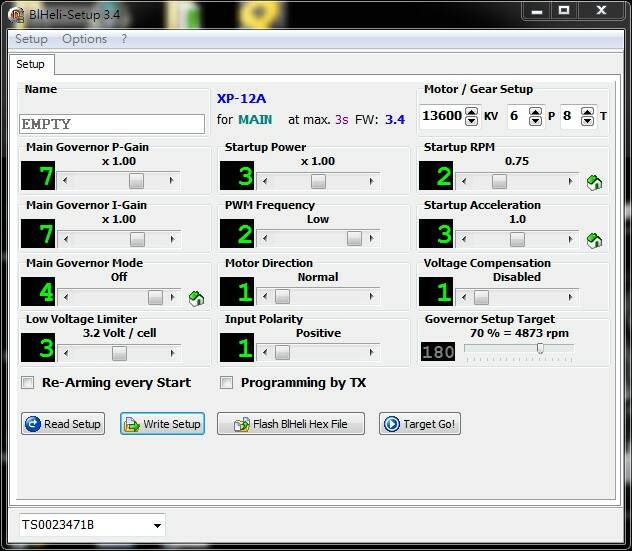632x551 pixels.
Task: Click Startup Acceleration slider left arrow
Action: (464, 239)
